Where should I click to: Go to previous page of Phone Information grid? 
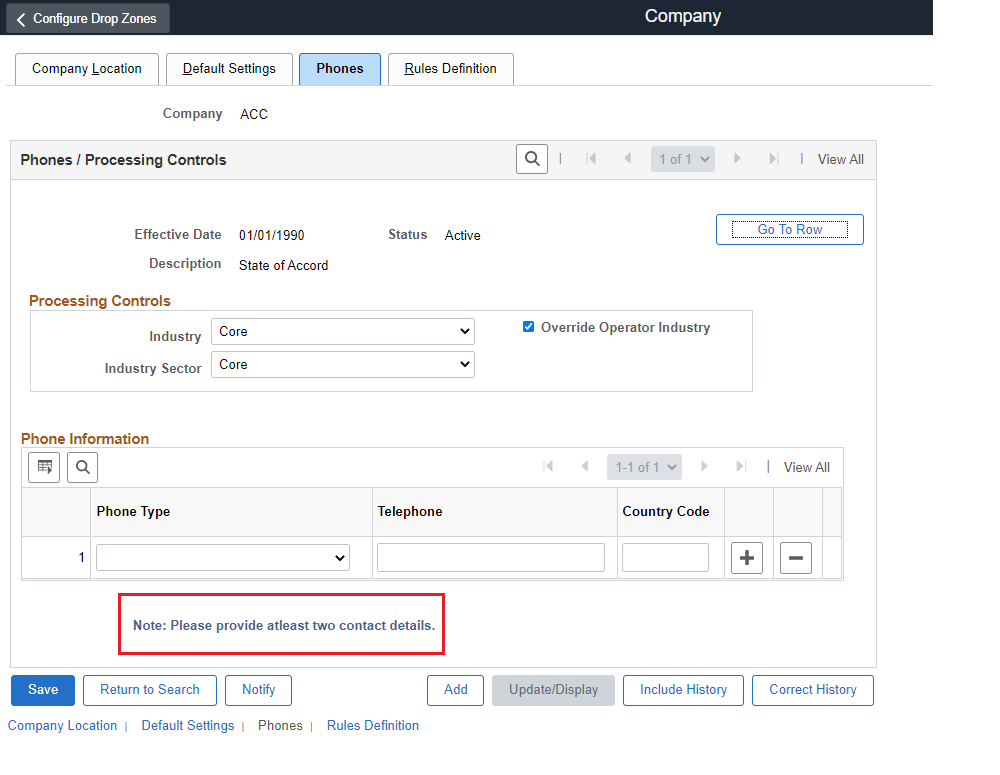point(585,467)
